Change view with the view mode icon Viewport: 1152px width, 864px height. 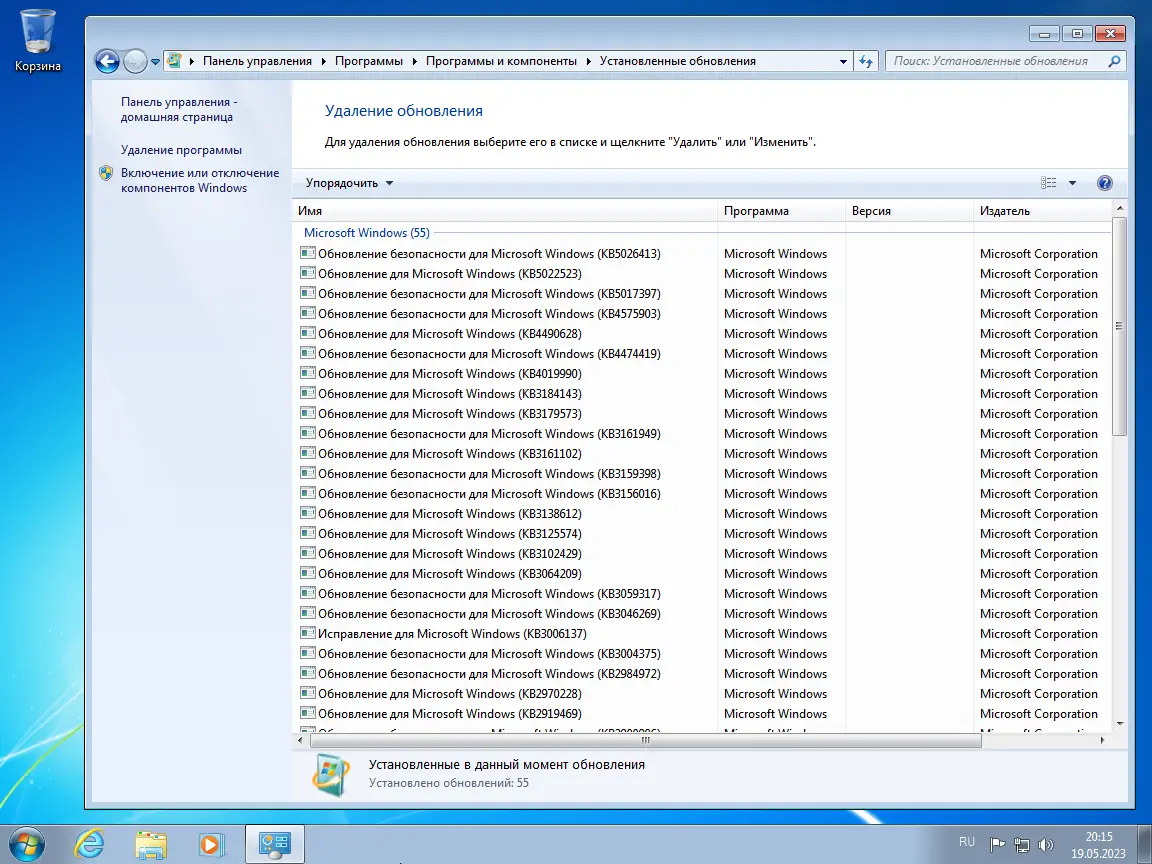click(x=1048, y=183)
